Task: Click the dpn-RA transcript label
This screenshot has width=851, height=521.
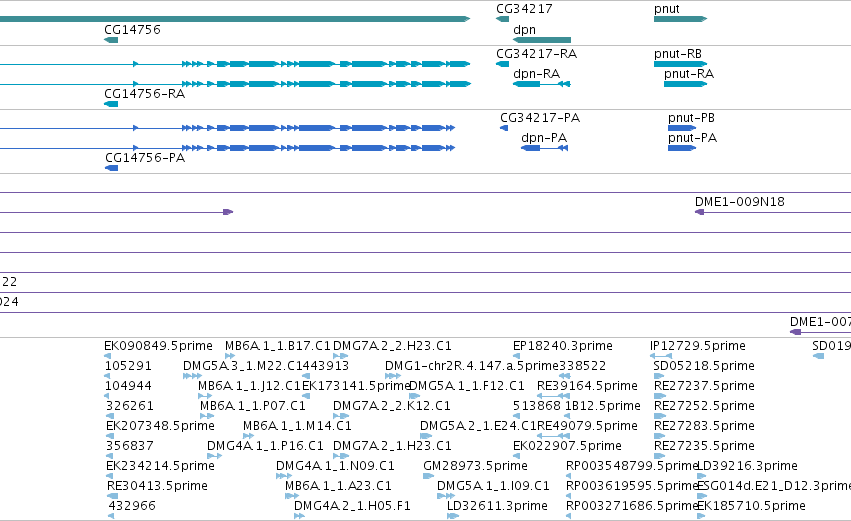Action: click(536, 74)
